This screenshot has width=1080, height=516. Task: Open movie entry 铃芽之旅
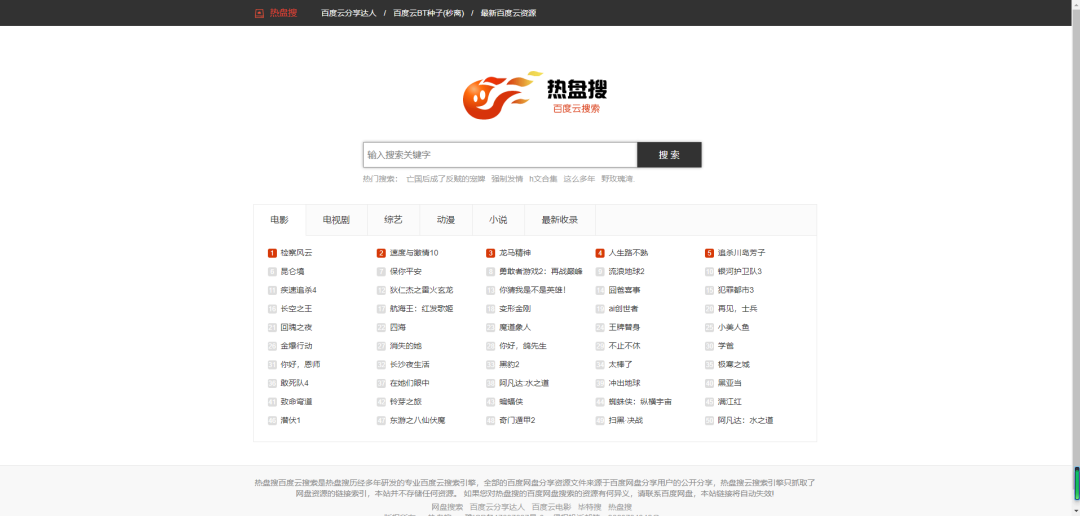point(406,402)
